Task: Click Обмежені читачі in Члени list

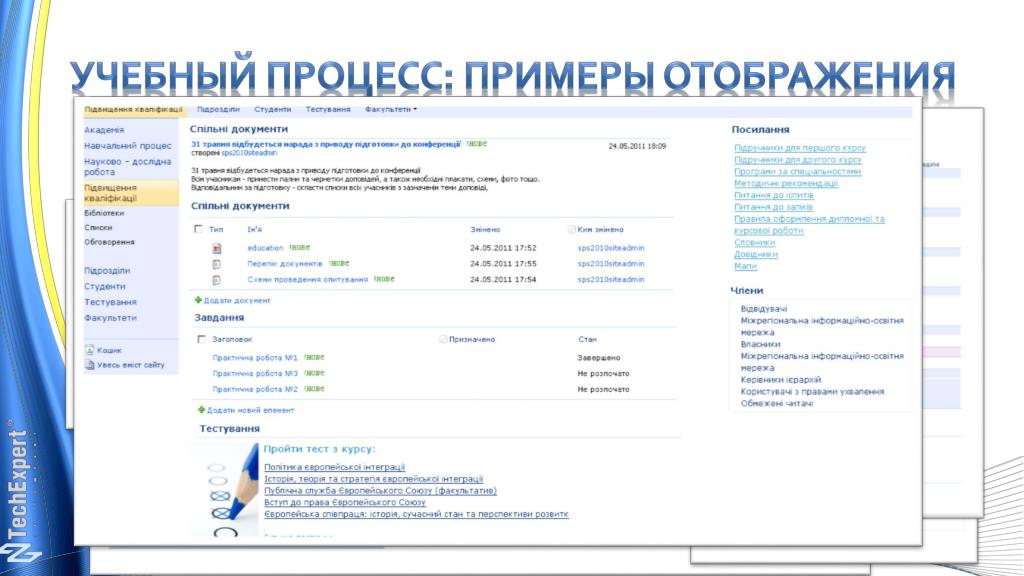Action: coord(776,404)
